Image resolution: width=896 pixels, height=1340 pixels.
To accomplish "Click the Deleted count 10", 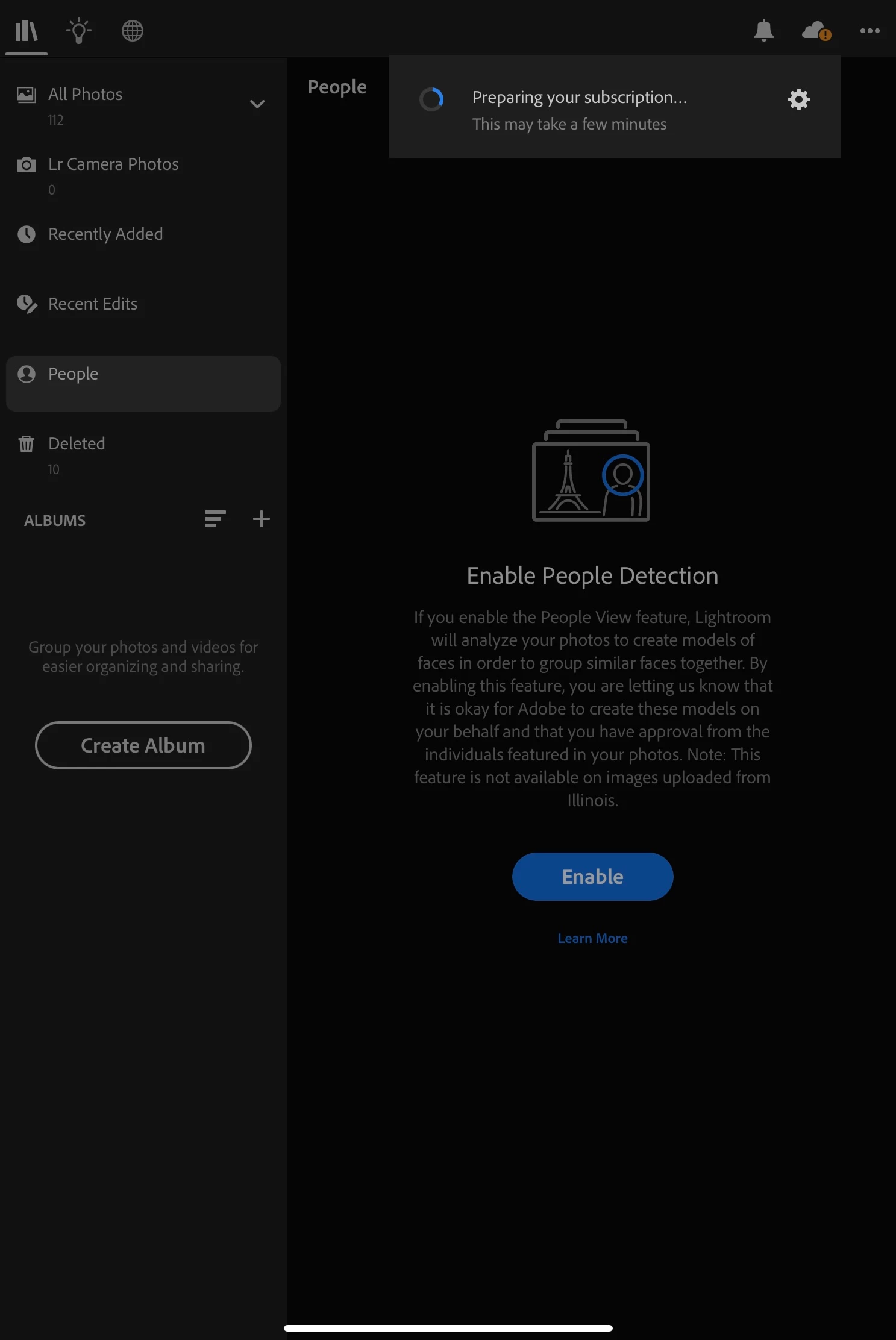I will 54,469.
